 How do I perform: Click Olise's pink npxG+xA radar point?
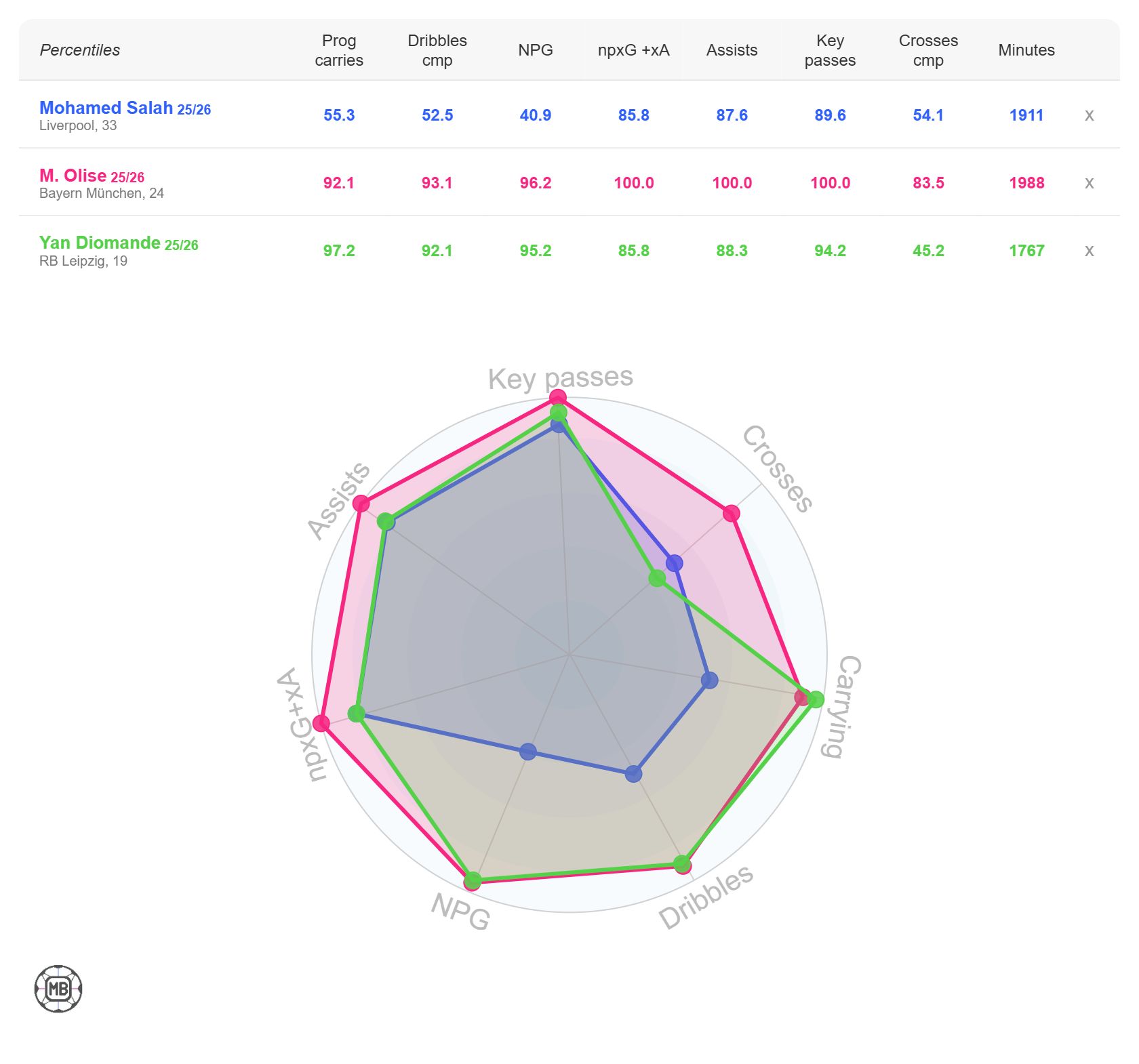point(321,723)
